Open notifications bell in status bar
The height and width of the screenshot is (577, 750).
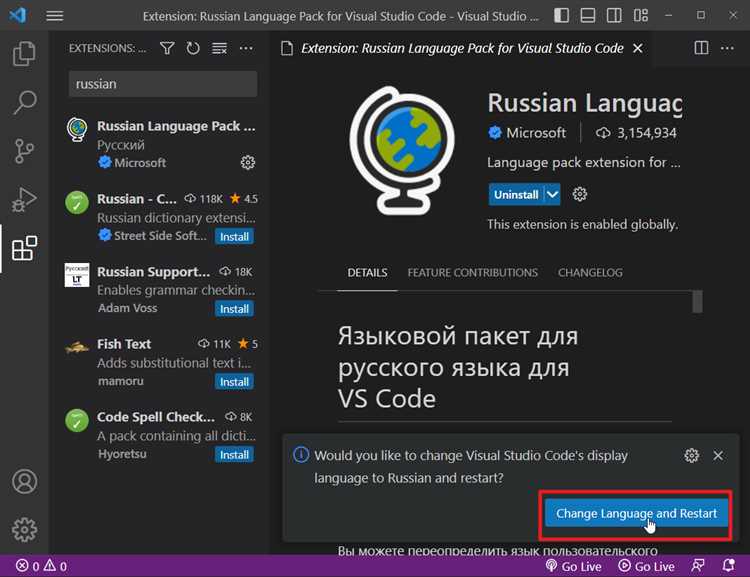728,566
